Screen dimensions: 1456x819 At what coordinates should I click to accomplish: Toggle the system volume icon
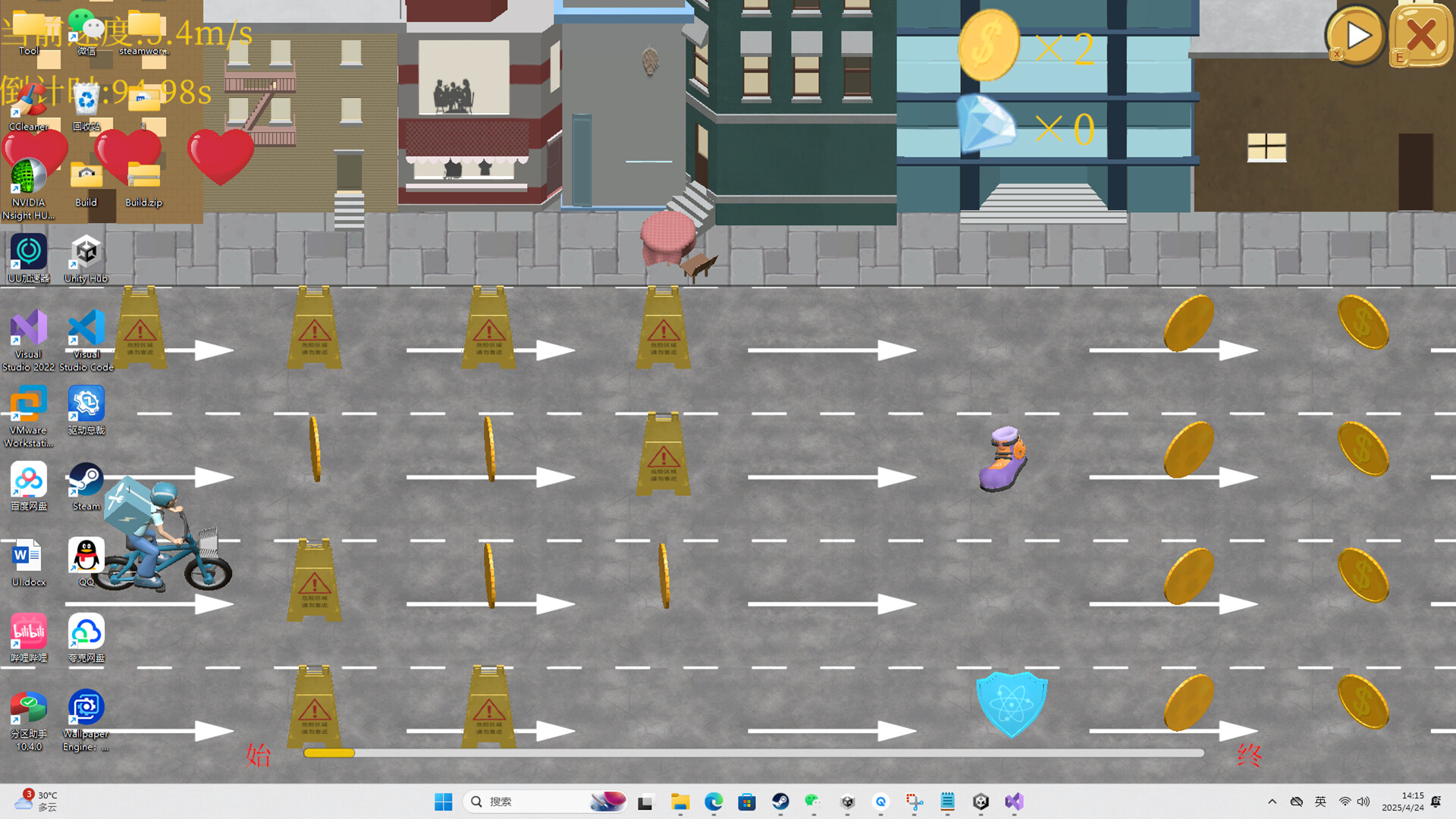point(1364,801)
